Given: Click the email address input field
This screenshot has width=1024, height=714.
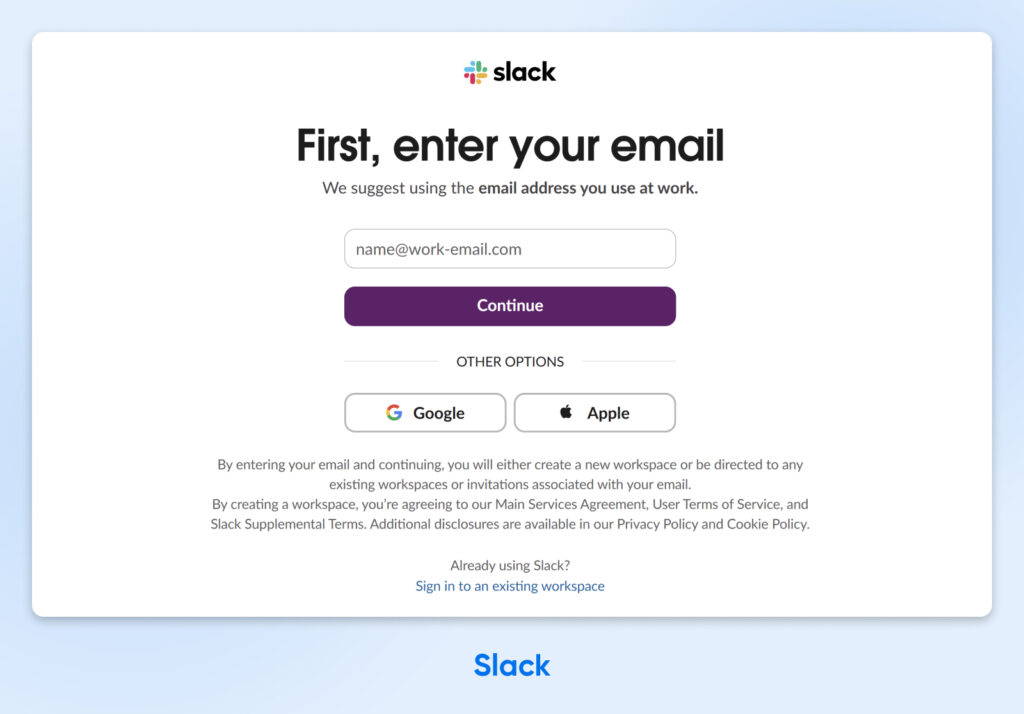Looking at the screenshot, I should 510,248.
